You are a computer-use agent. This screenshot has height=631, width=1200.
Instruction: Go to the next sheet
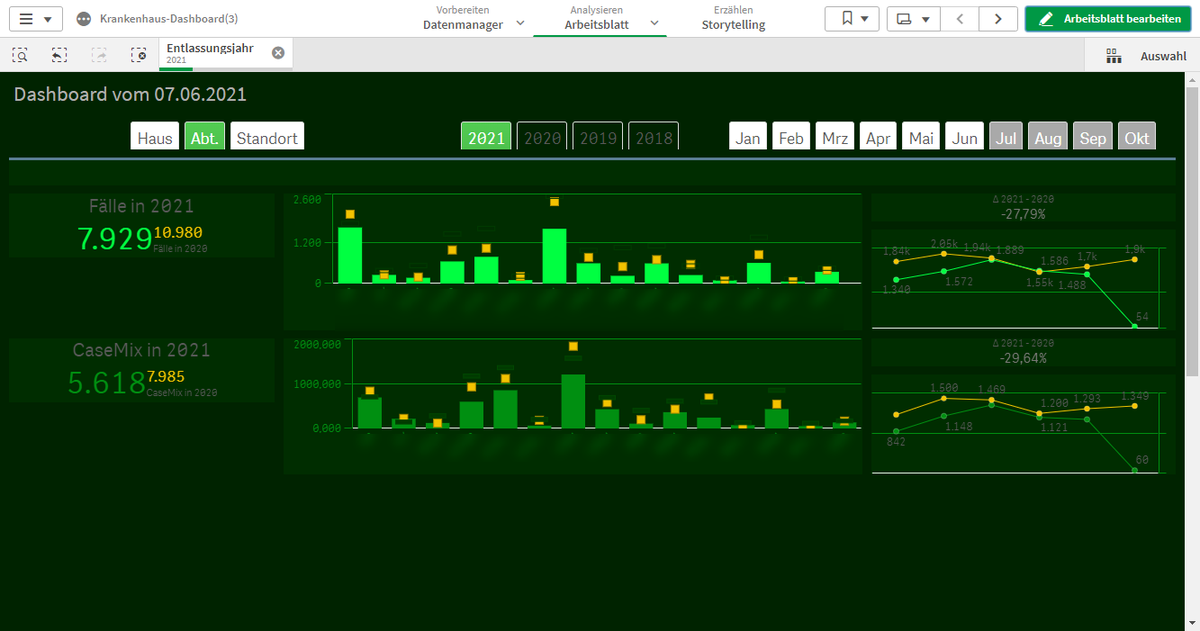[997, 19]
